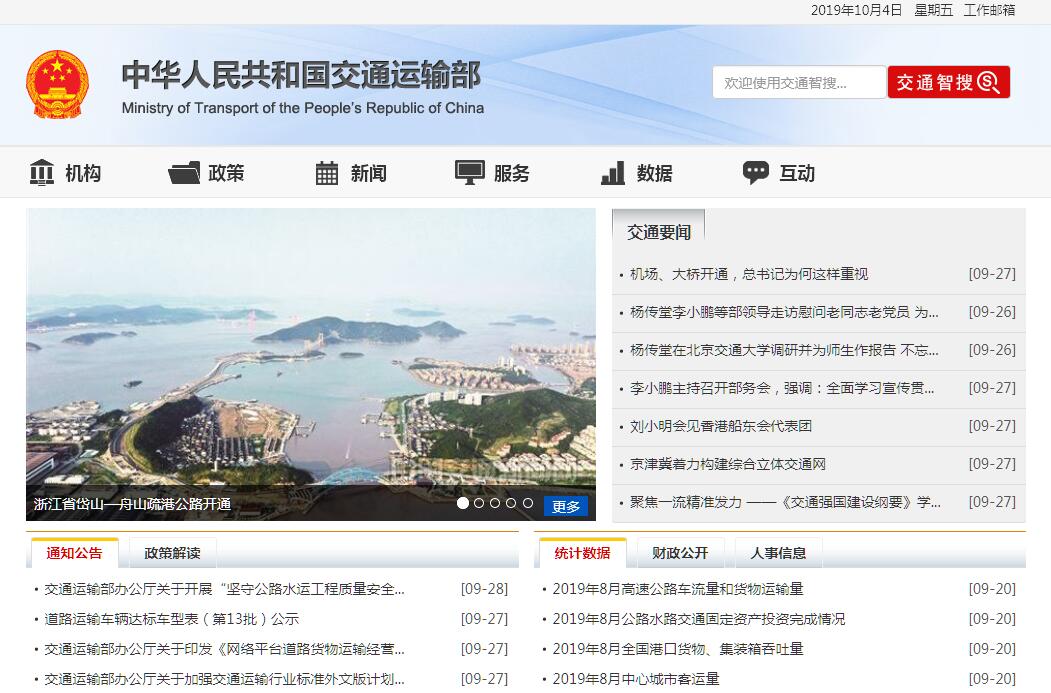Open the 政策解读 tab
The width and height of the screenshot is (1051, 693).
(x=172, y=553)
